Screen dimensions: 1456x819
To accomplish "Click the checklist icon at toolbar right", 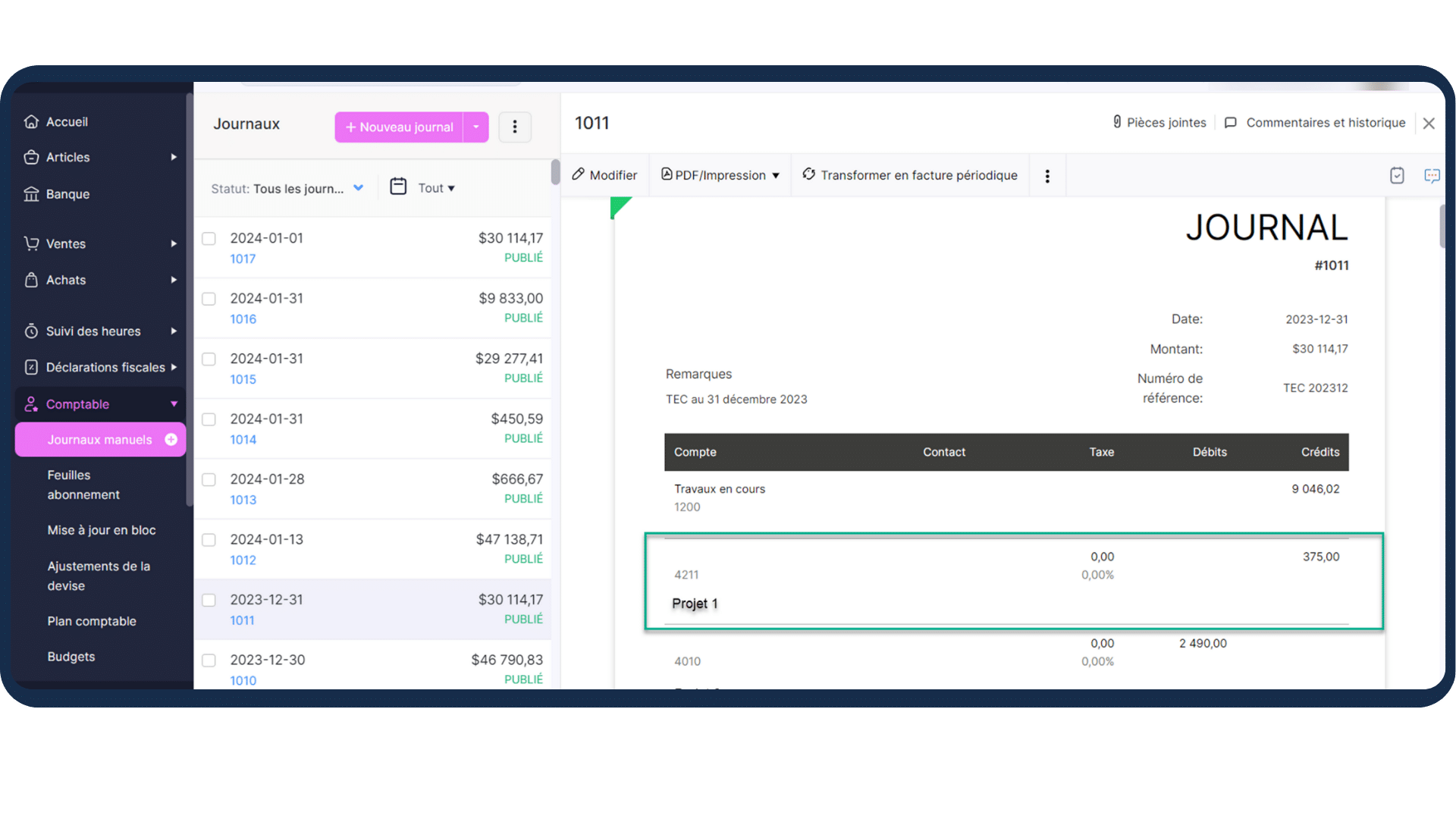I will [x=1397, y=176].
